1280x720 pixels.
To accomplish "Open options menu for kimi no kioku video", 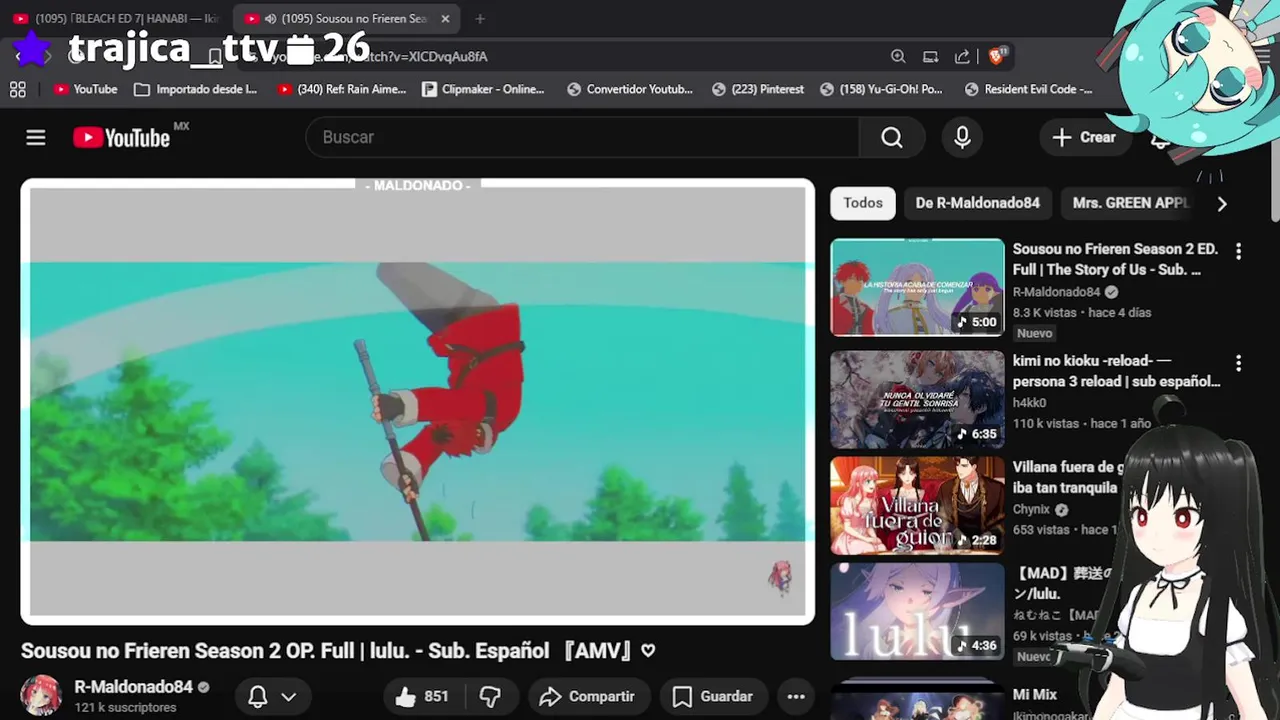I will pos(1238,363).
